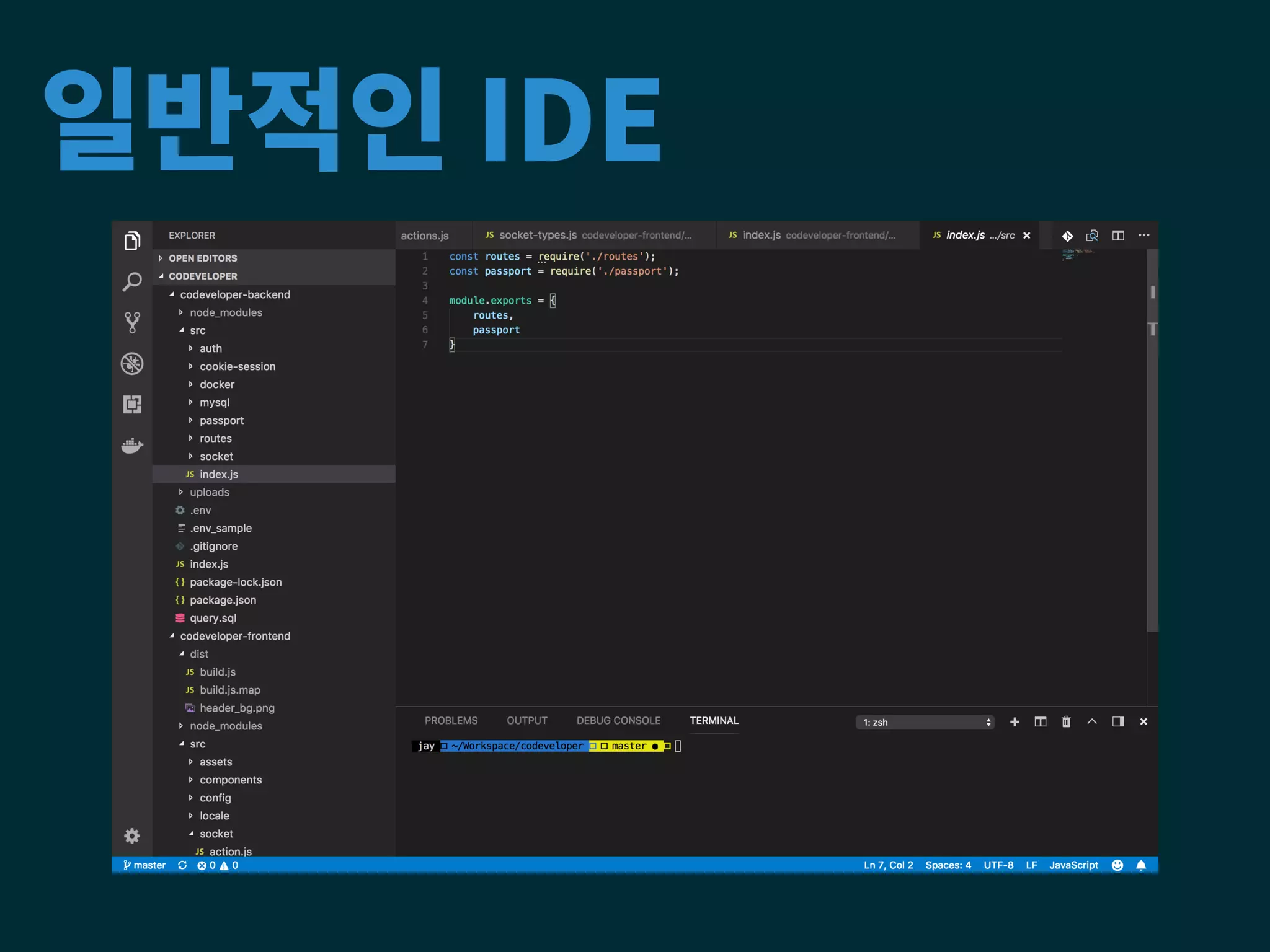This screenshot has height=952, width=1270.
Task: Switch to the actions.js tab
Action: coord(433,236)
